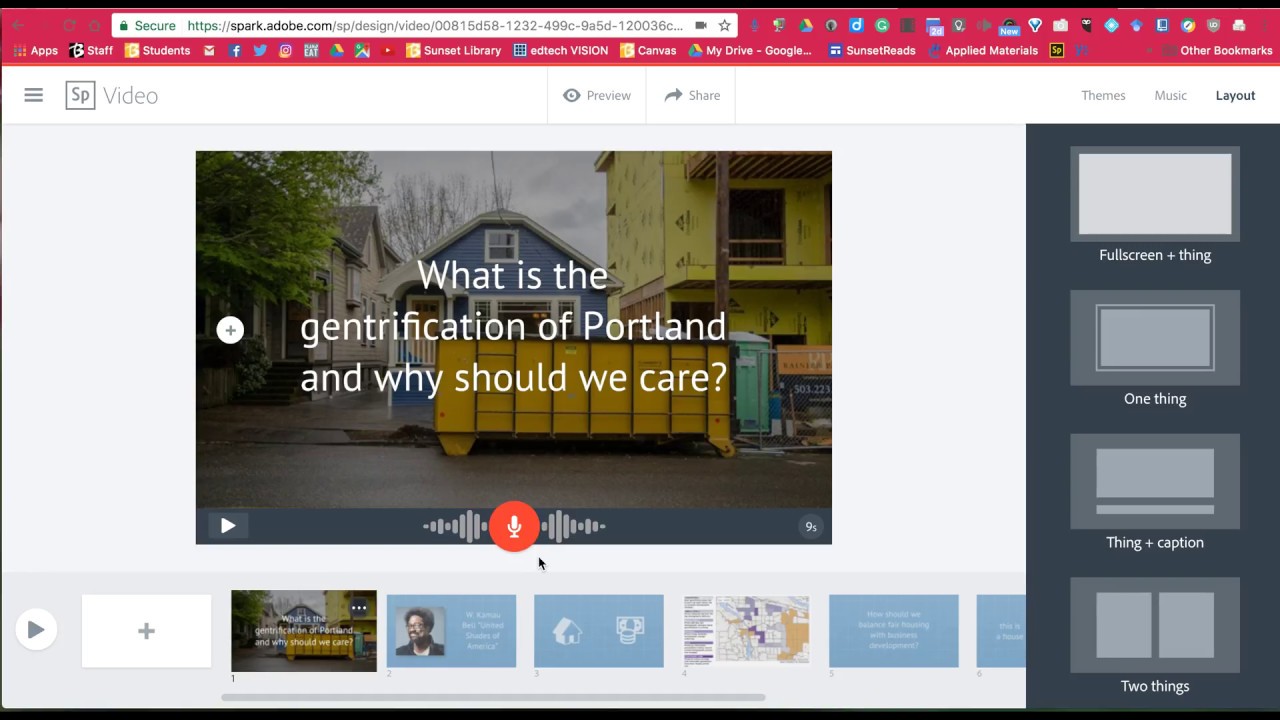Switch to the Themes tab
1280x720 pixels.
pos(1103,95)
